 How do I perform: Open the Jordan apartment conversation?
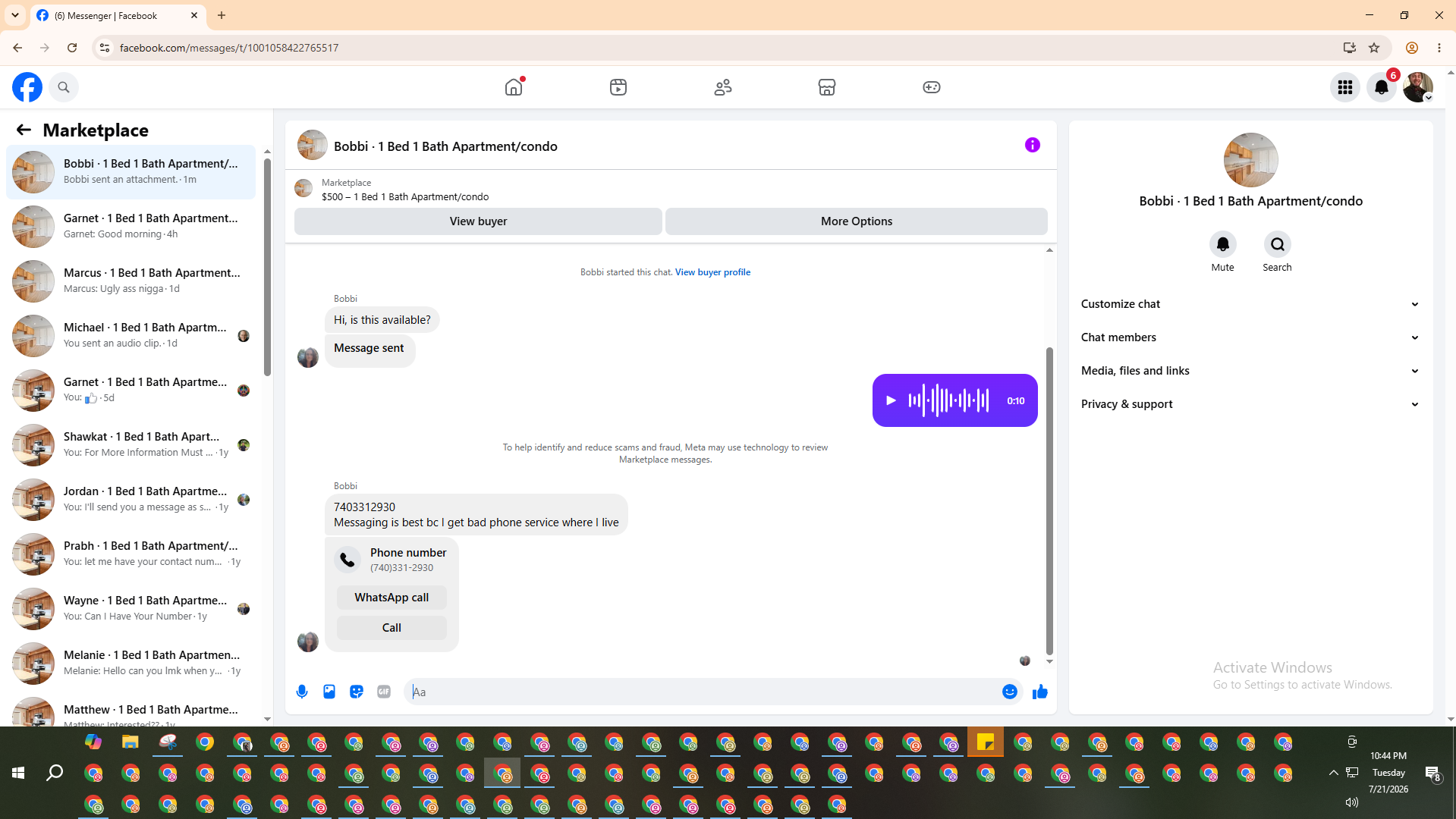click(x=131, y=500)
